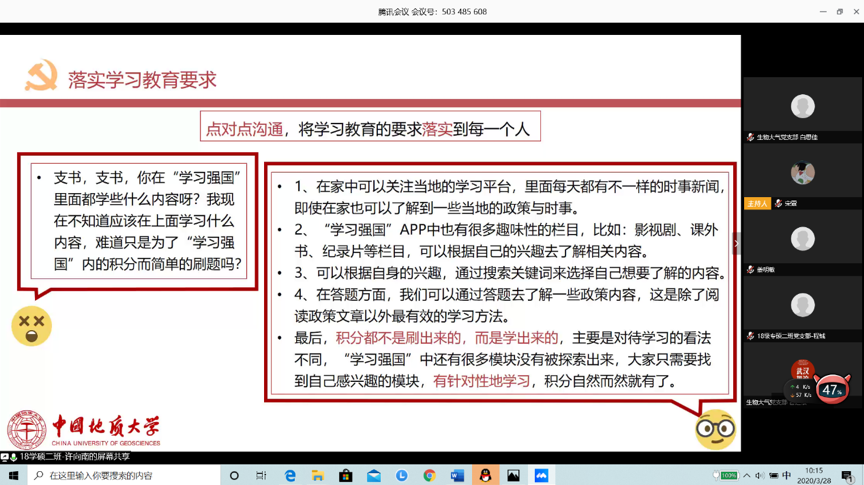Open Task View on the taskbar
Image resolution: width=864 pixels, height=485 pixels.
click(261, 476)
